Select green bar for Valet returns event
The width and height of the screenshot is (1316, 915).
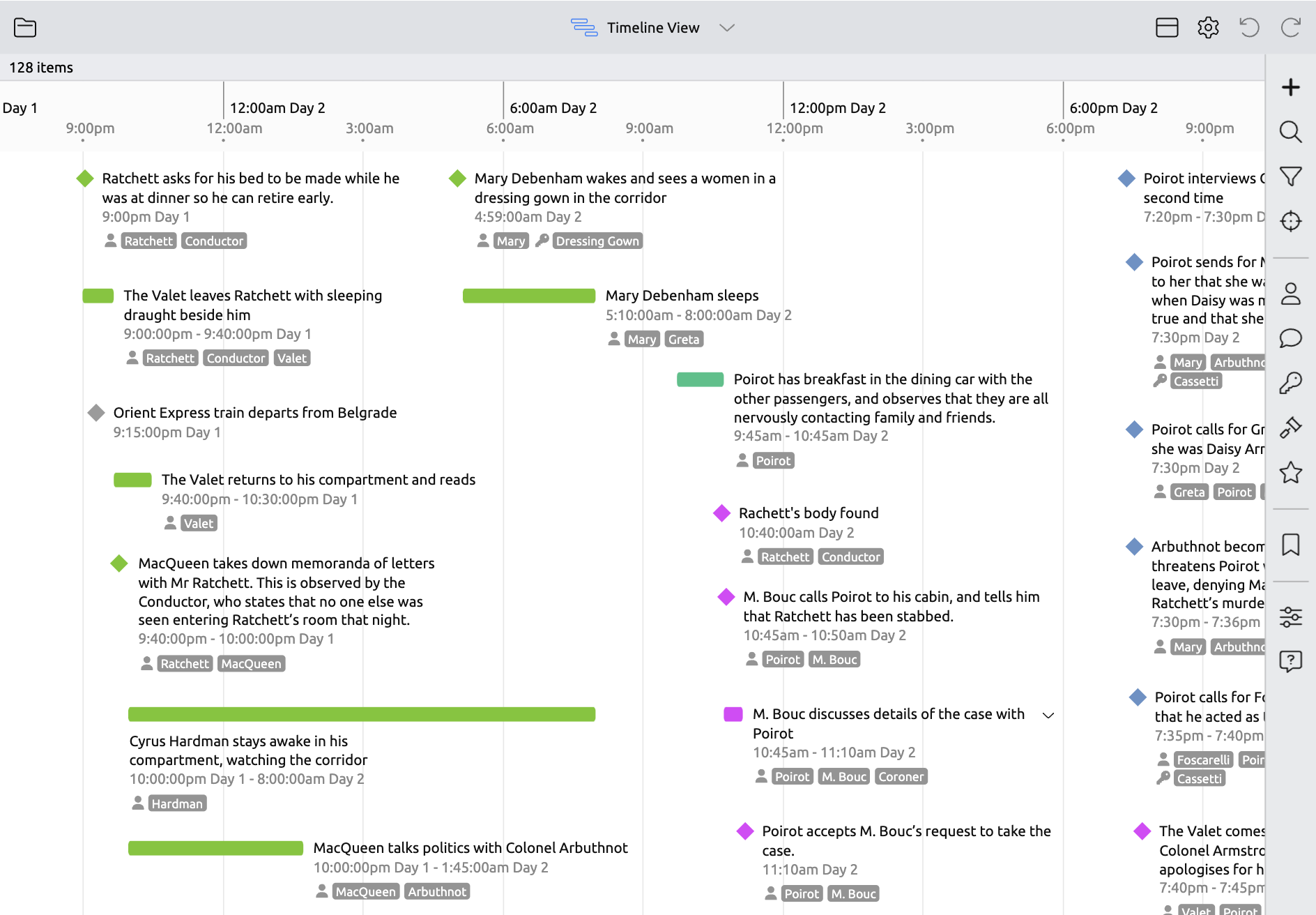tap(132, 480)
